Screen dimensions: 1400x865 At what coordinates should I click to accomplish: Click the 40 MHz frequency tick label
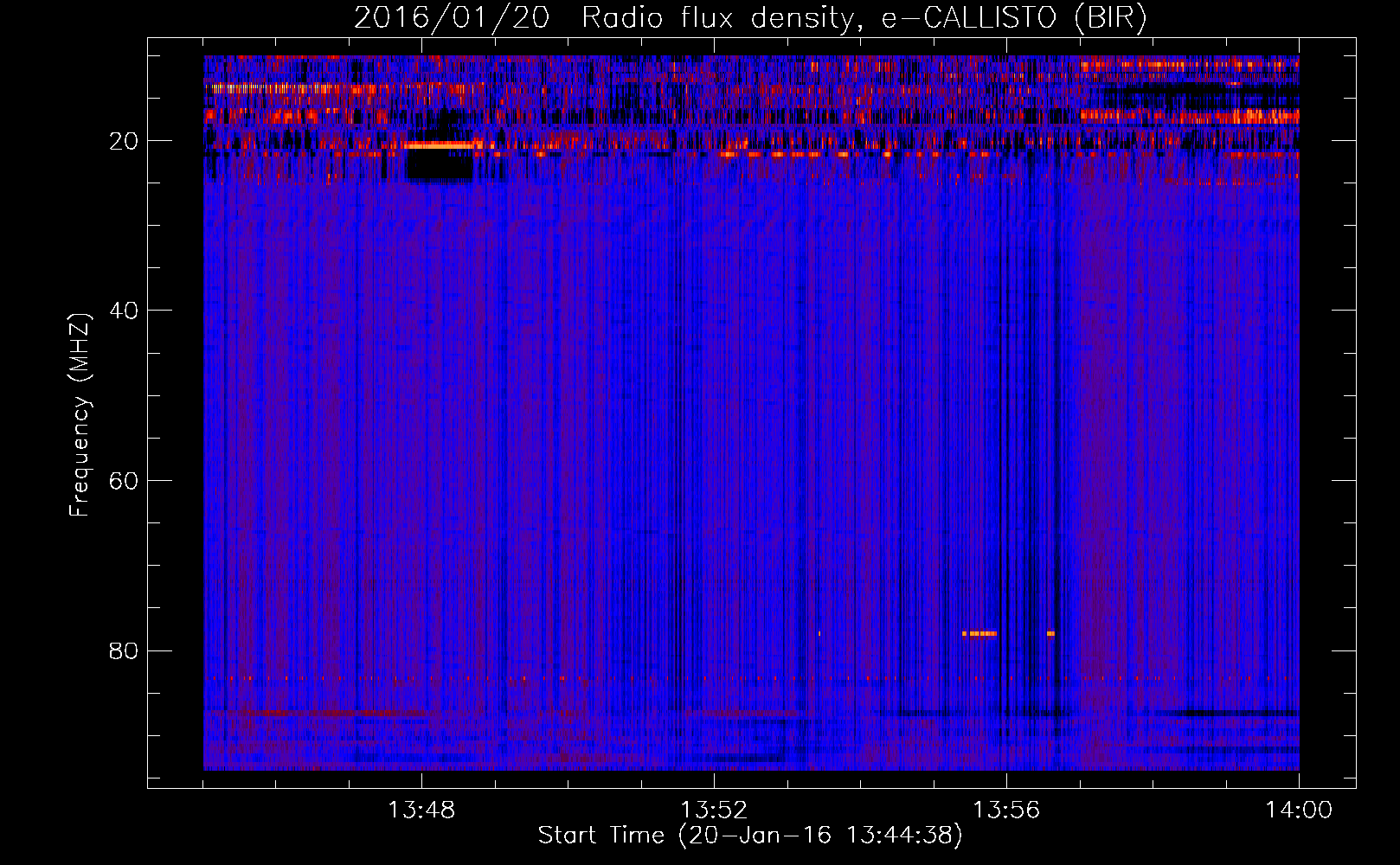pos(124,311)
